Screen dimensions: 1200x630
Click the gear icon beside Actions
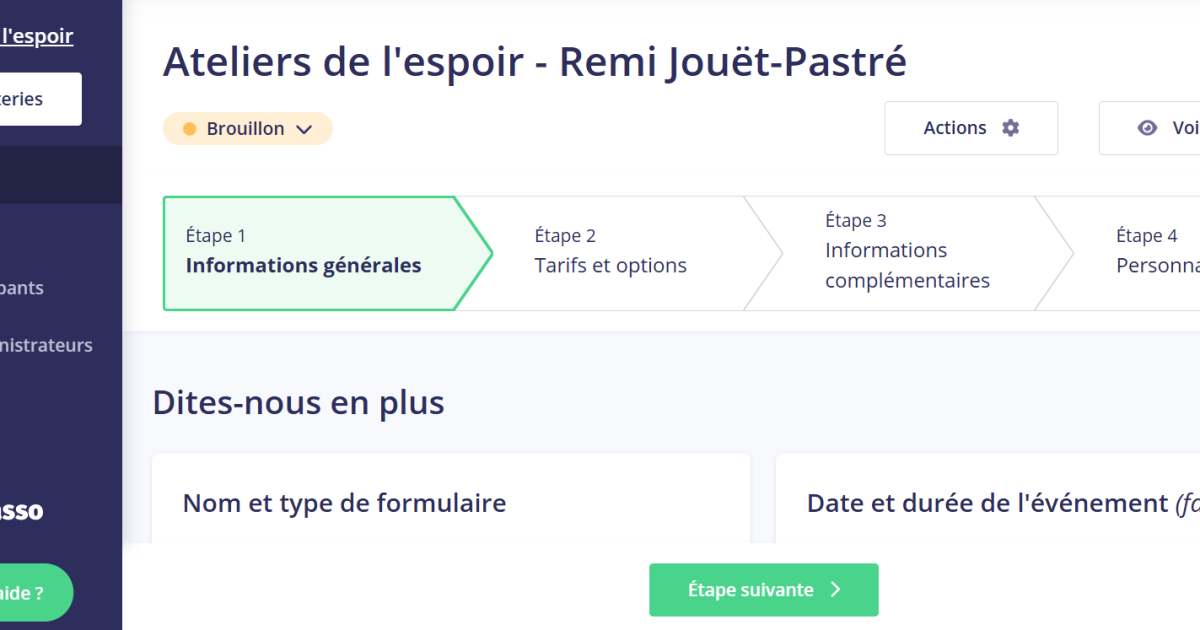(1011, 128)
